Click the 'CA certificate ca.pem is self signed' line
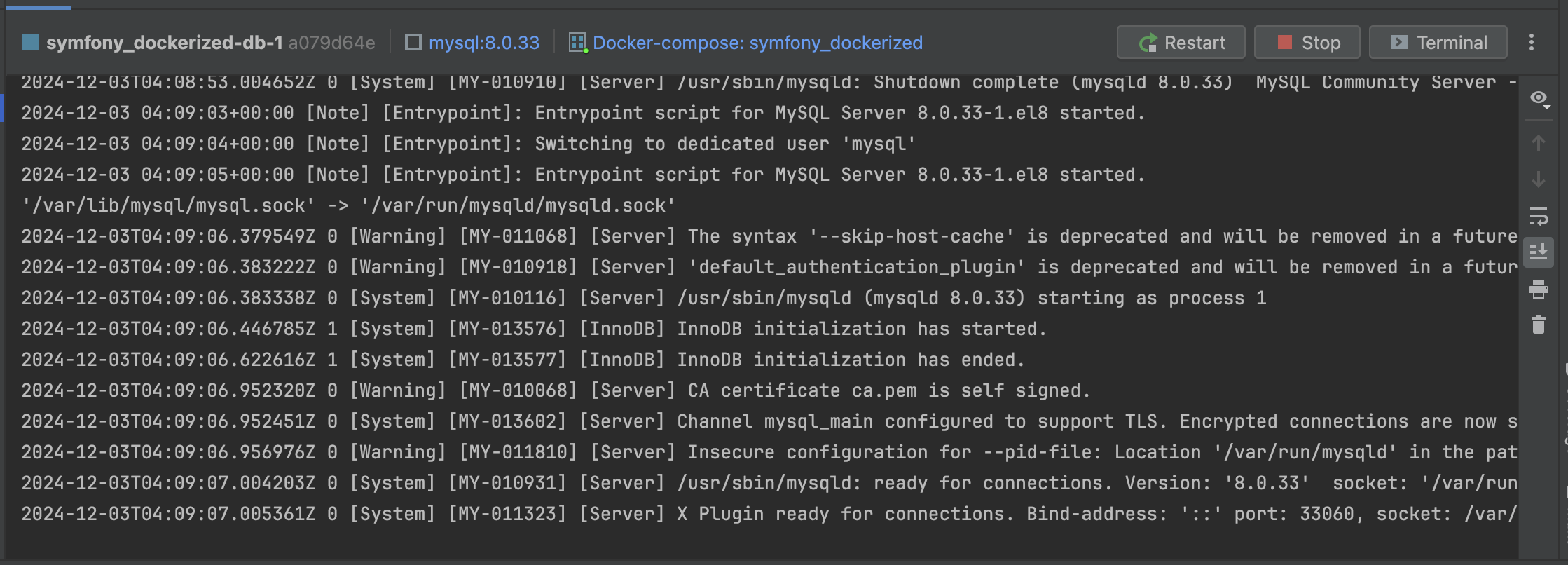This screenshot has height=565, width=1568. point(556,390)
